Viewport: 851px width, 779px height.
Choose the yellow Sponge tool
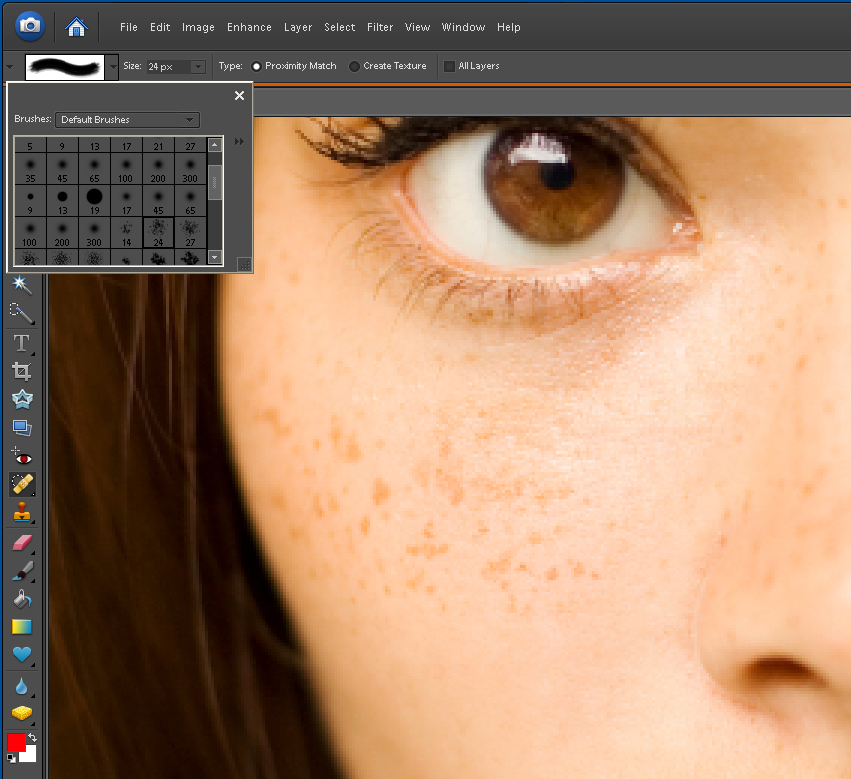point(21,713)
